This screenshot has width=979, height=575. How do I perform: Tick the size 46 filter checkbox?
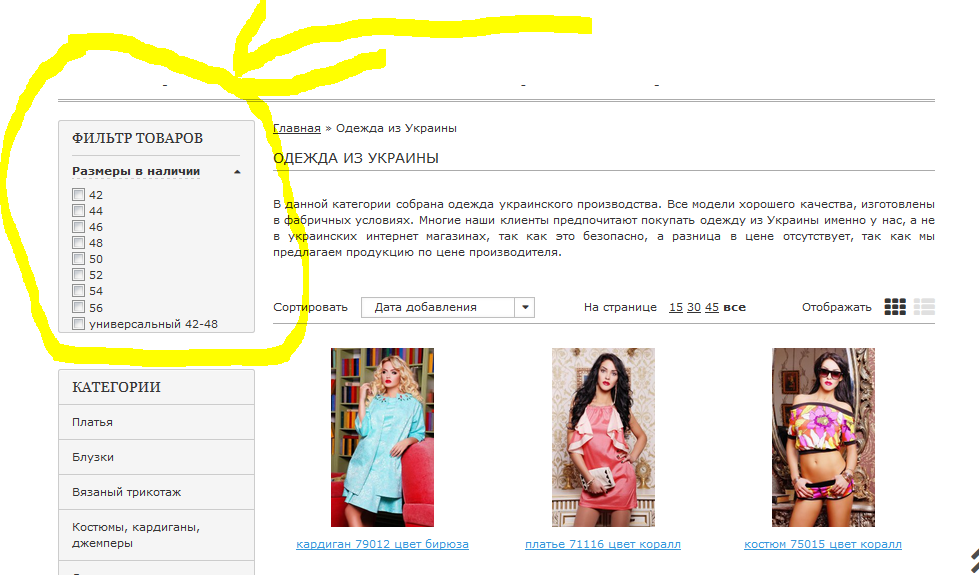click(x=78, y=227)
